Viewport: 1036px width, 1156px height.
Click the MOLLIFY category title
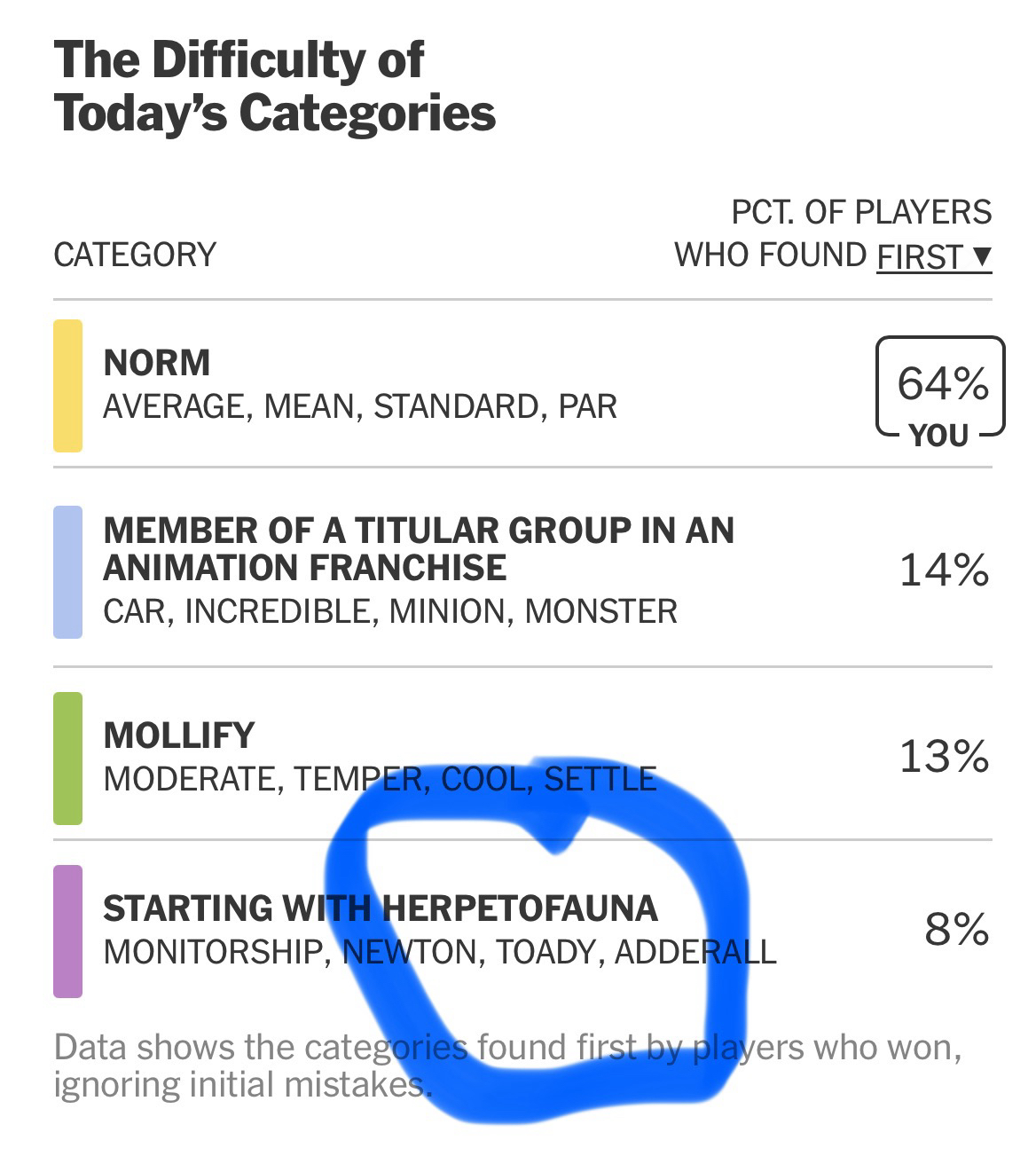179,735
